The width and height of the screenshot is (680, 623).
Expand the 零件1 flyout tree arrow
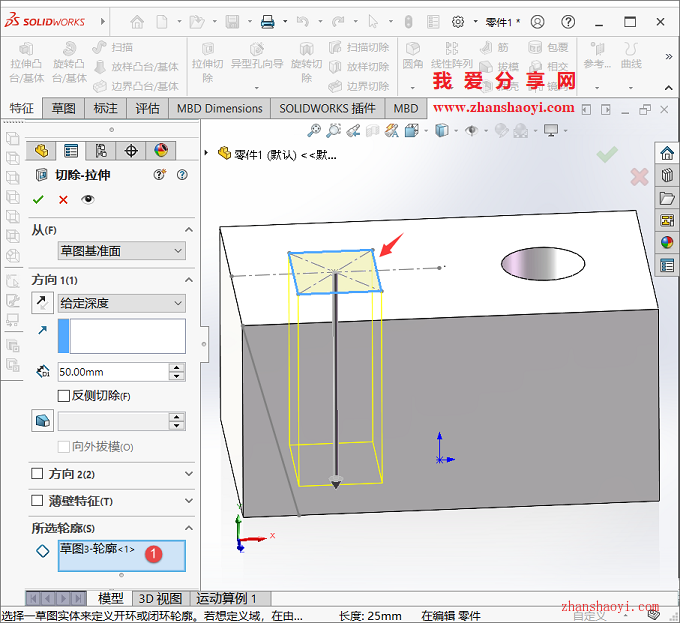pos(206,153)
